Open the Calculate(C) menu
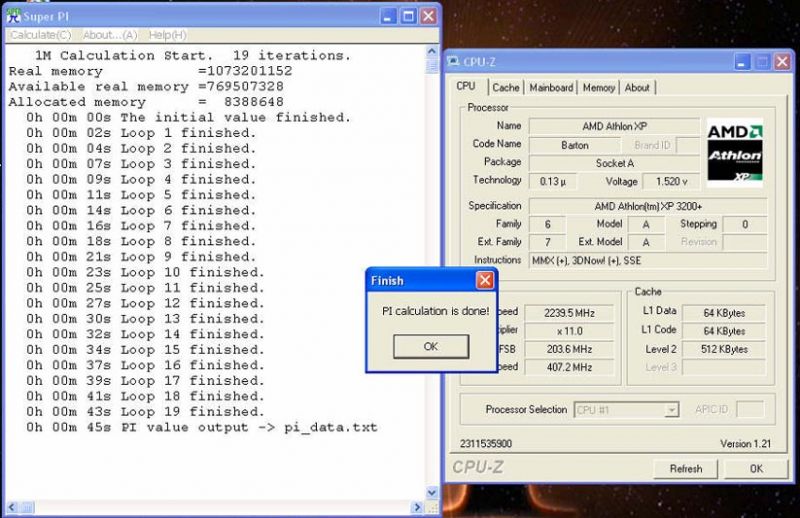 [41, 35]
